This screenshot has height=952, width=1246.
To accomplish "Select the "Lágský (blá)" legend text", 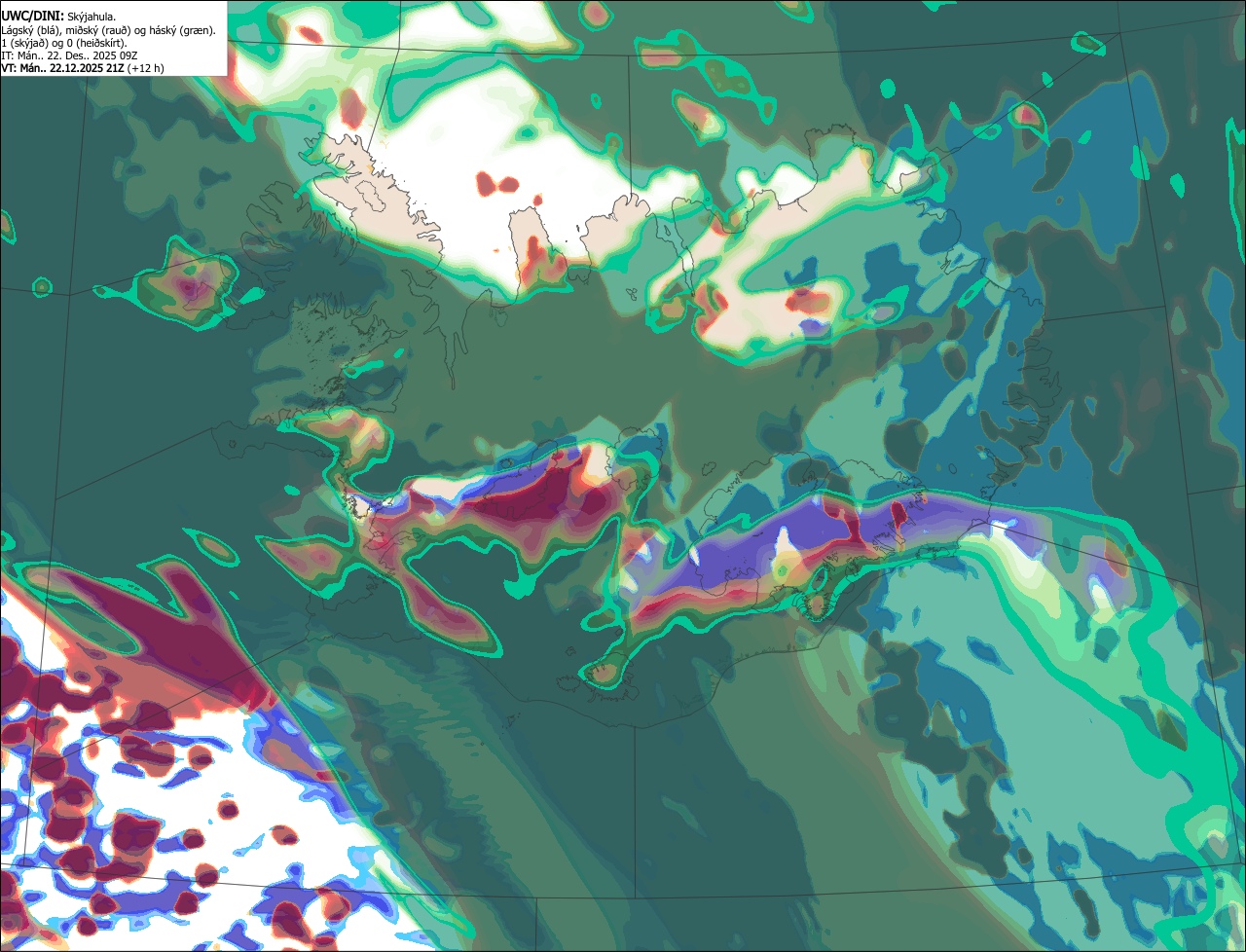I will pos(31,31).
